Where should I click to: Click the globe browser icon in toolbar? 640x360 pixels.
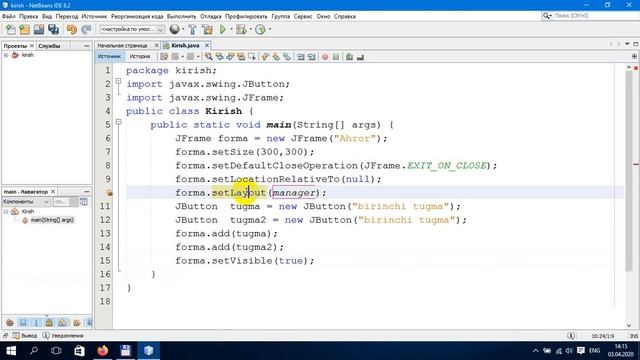pyautogui.click(x=175, y=29)
